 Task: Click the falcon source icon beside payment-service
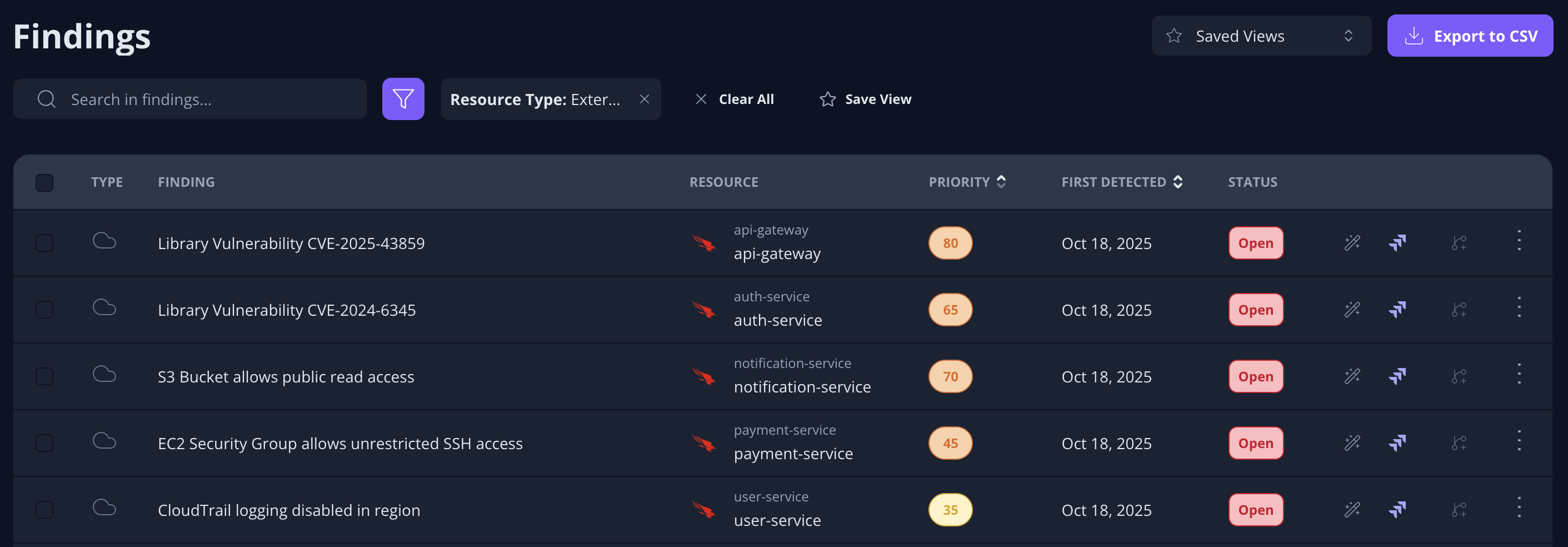pyautogui.click(x=703, y=443)
